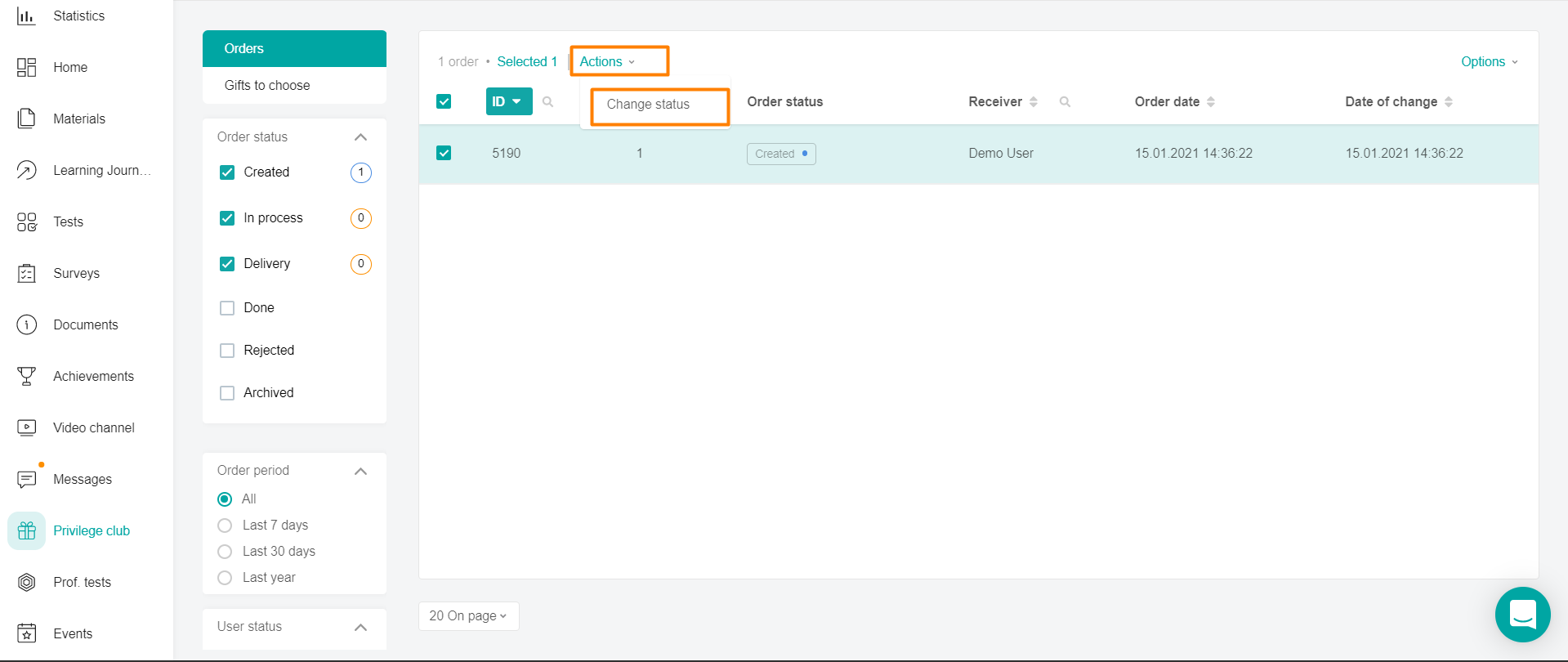This screenshot has height=662, width=1568.
Task: Switch to Gifts to choose tab
Action: coord(294,86)
